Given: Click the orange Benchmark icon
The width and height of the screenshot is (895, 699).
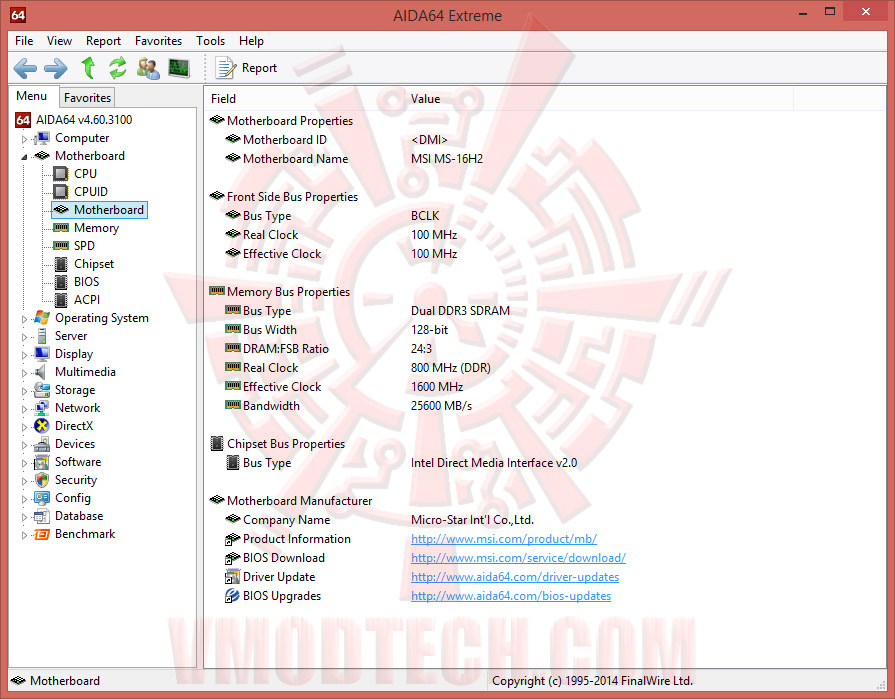Looking at the screenshot, I should (x=41, y=534).
